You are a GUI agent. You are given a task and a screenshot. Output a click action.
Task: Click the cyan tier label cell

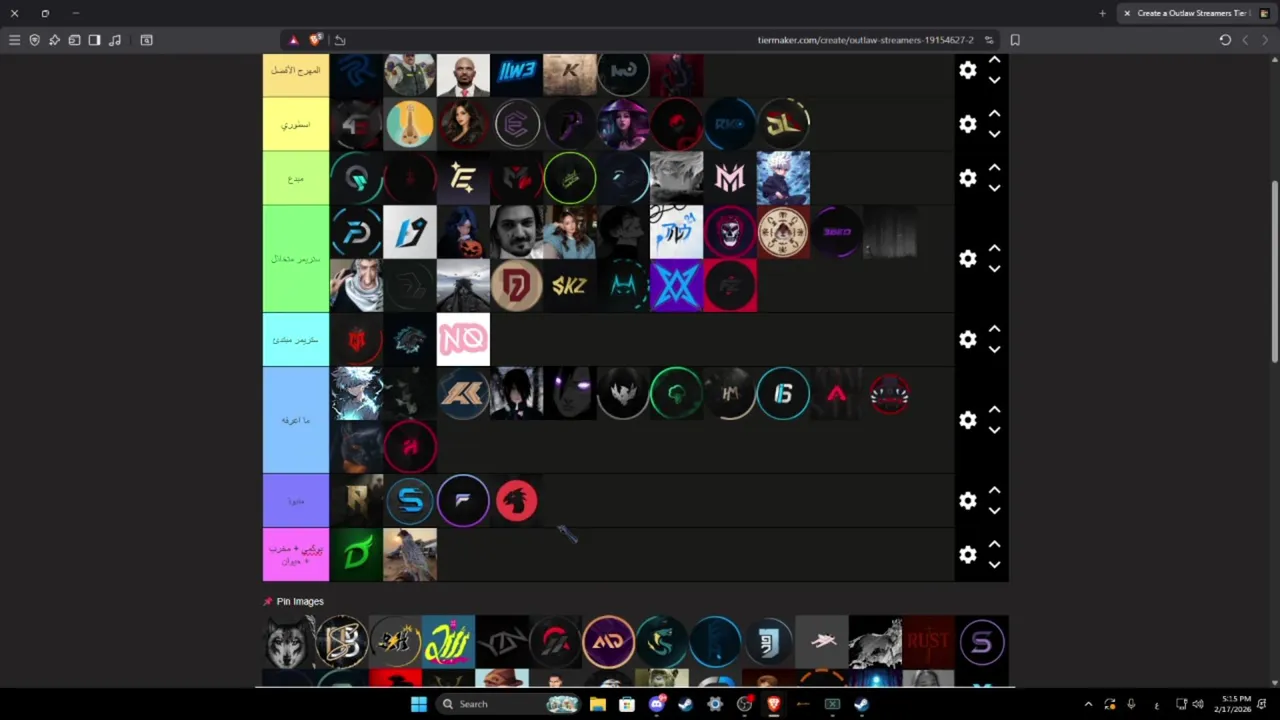point(296,340)
